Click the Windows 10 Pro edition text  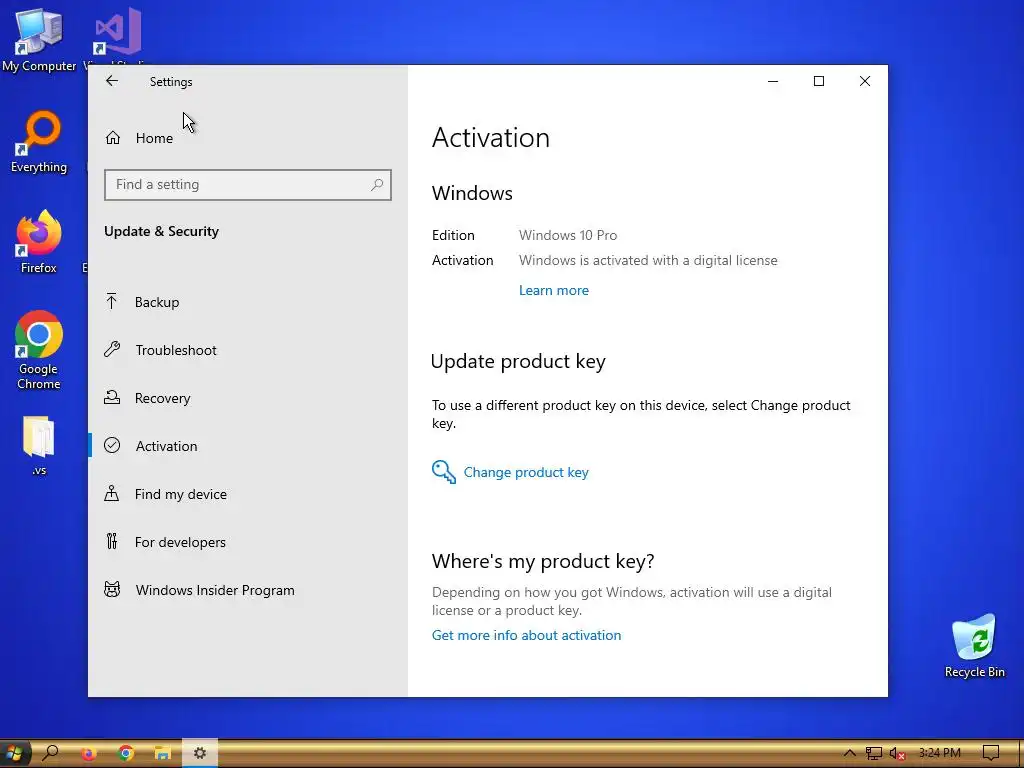[568, 235]
